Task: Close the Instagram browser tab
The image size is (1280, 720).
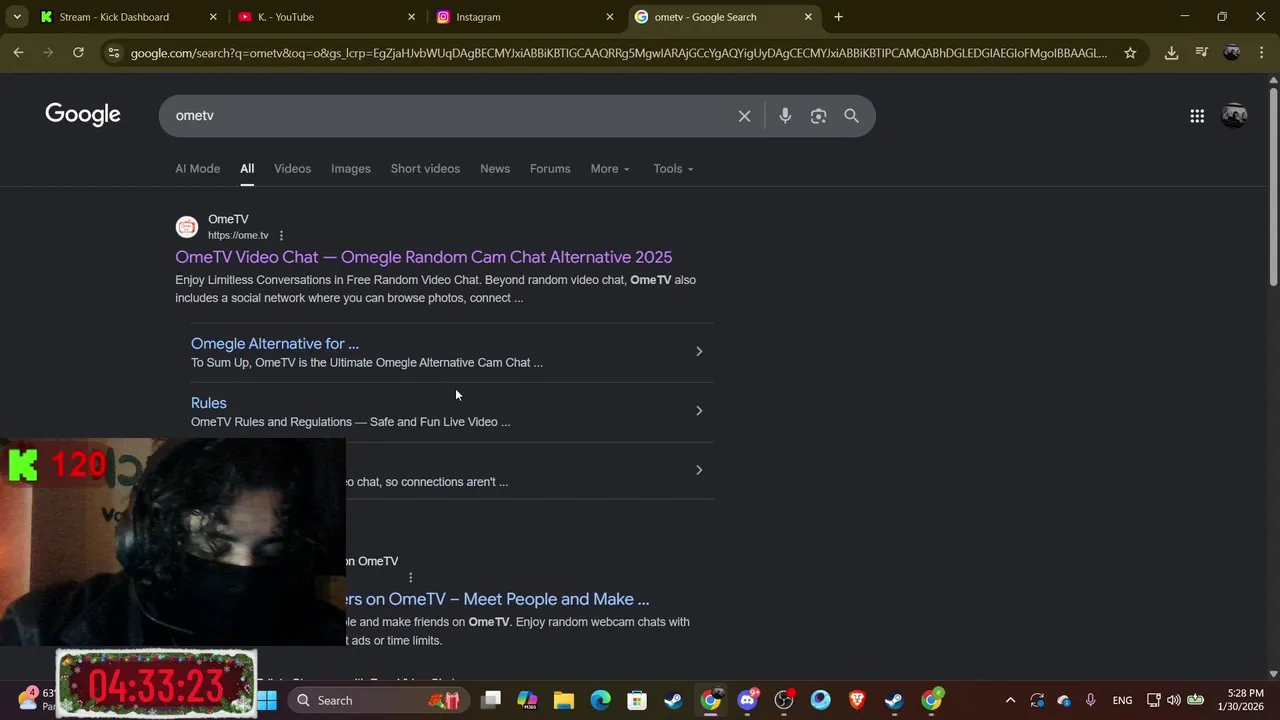Action: tap(610, 17)
